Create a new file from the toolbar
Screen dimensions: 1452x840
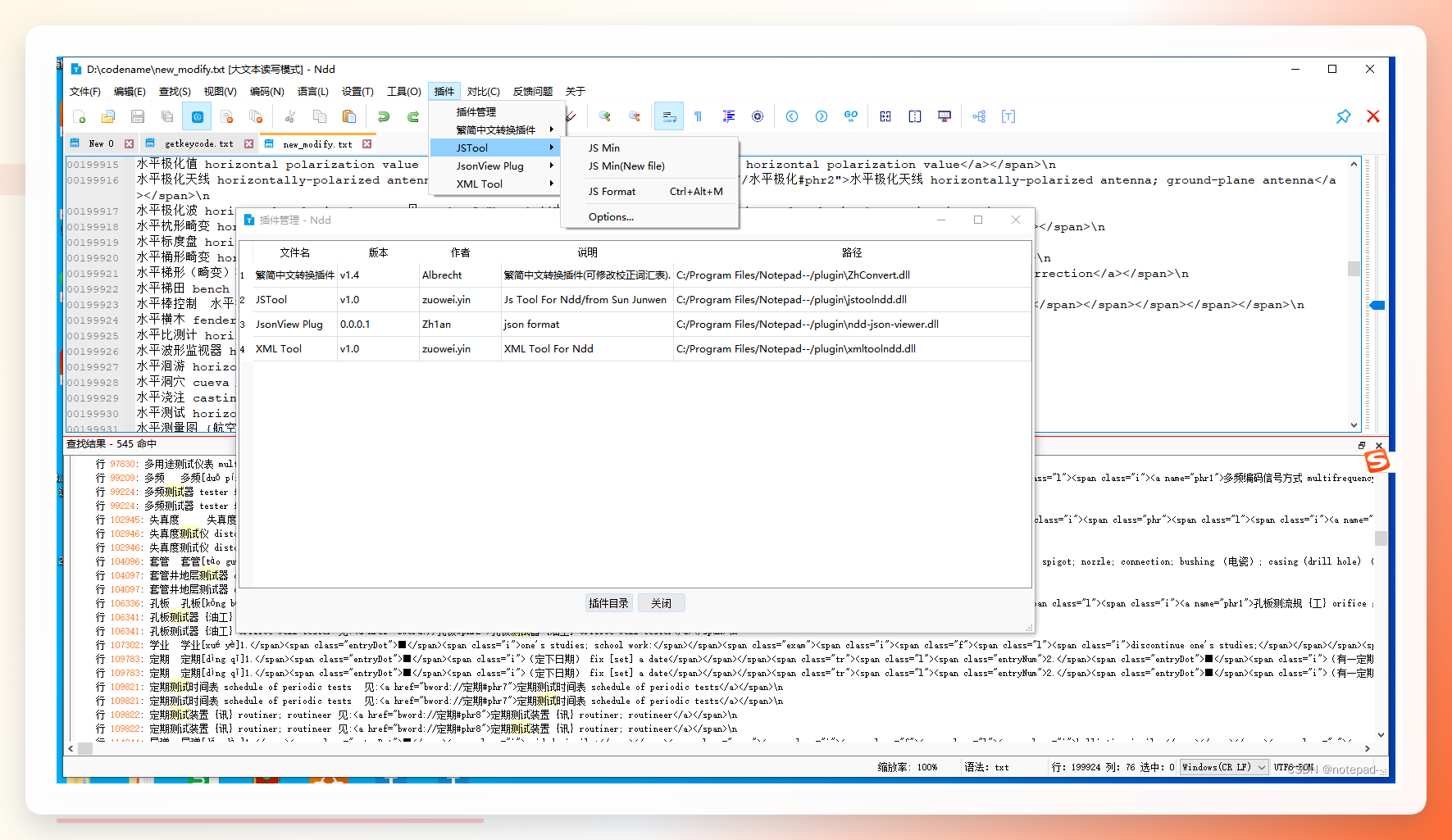point(79,116)
